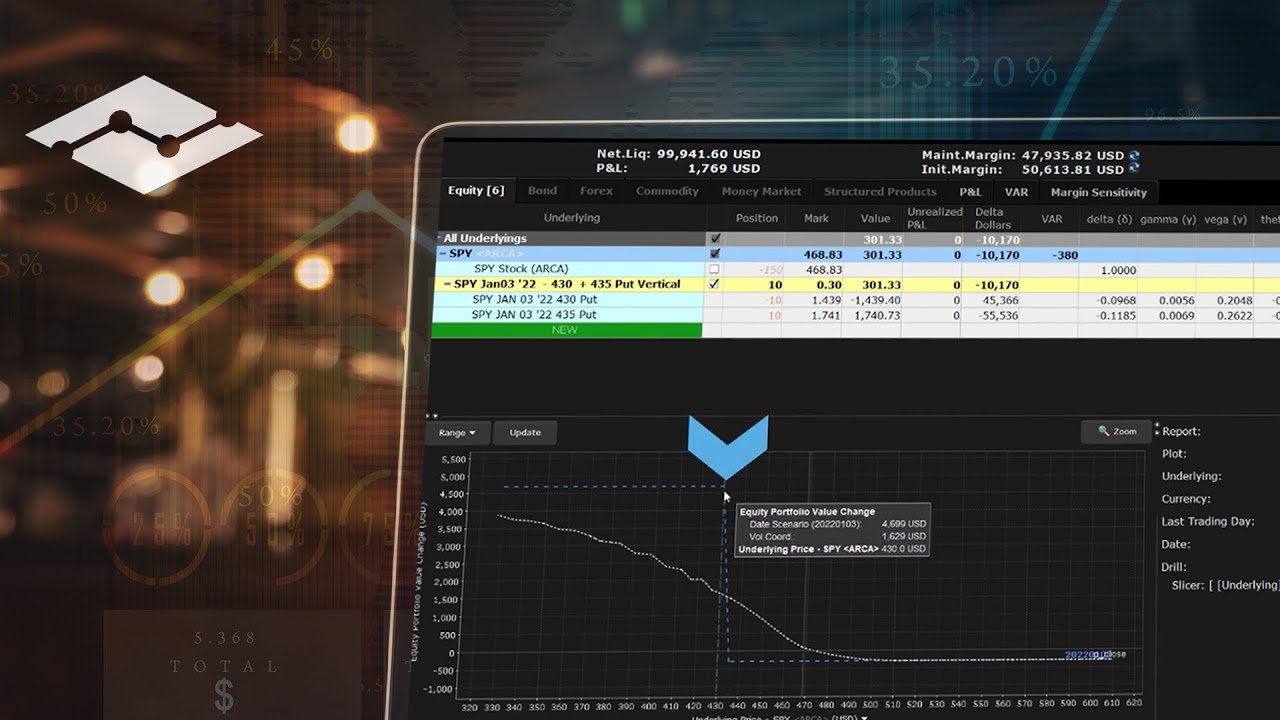Click the Mark column header
This screenshot has width=1280, height=720.
click(x=816, y=218)
